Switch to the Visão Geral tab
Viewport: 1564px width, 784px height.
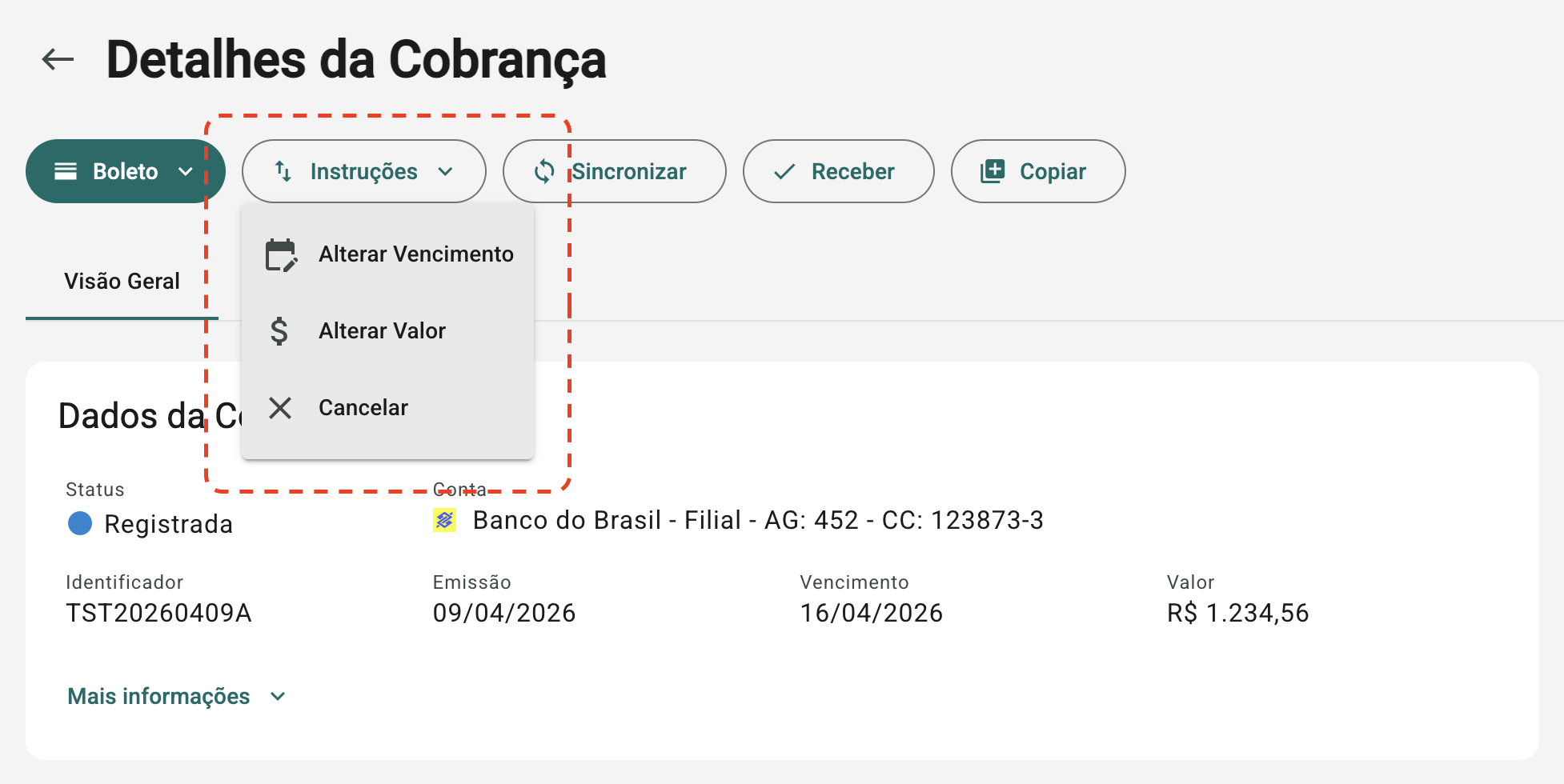tap(122, 282)
